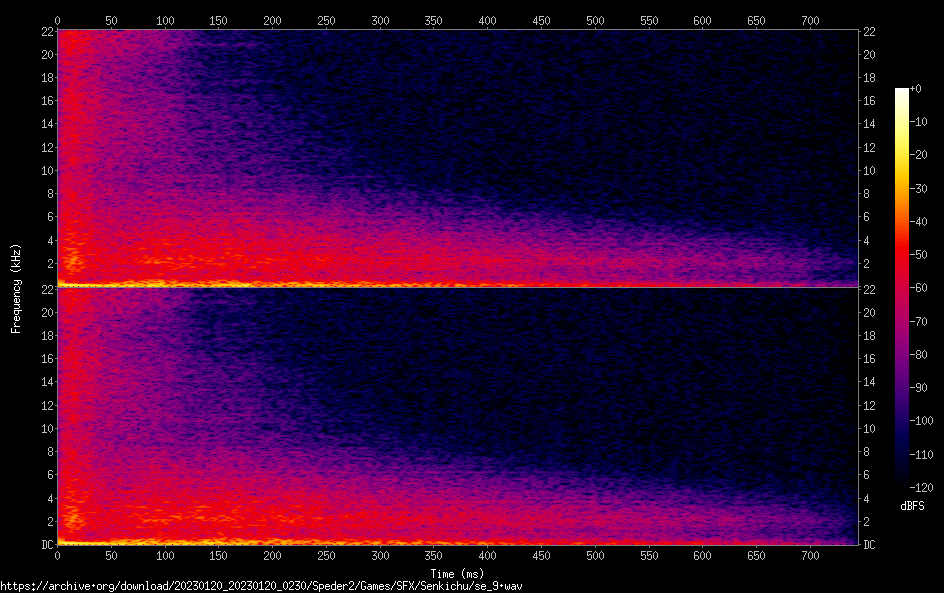The image size is (944, 593).
Task: Click the "DC" label at the bottom-right corner
Action: [x=870, y=545]
